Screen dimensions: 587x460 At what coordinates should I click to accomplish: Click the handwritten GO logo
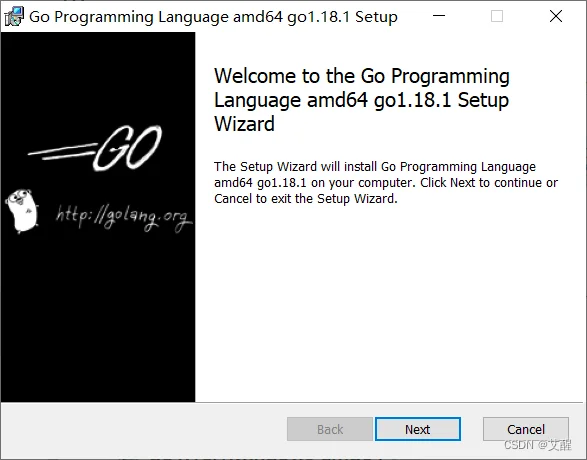[127, 148]
